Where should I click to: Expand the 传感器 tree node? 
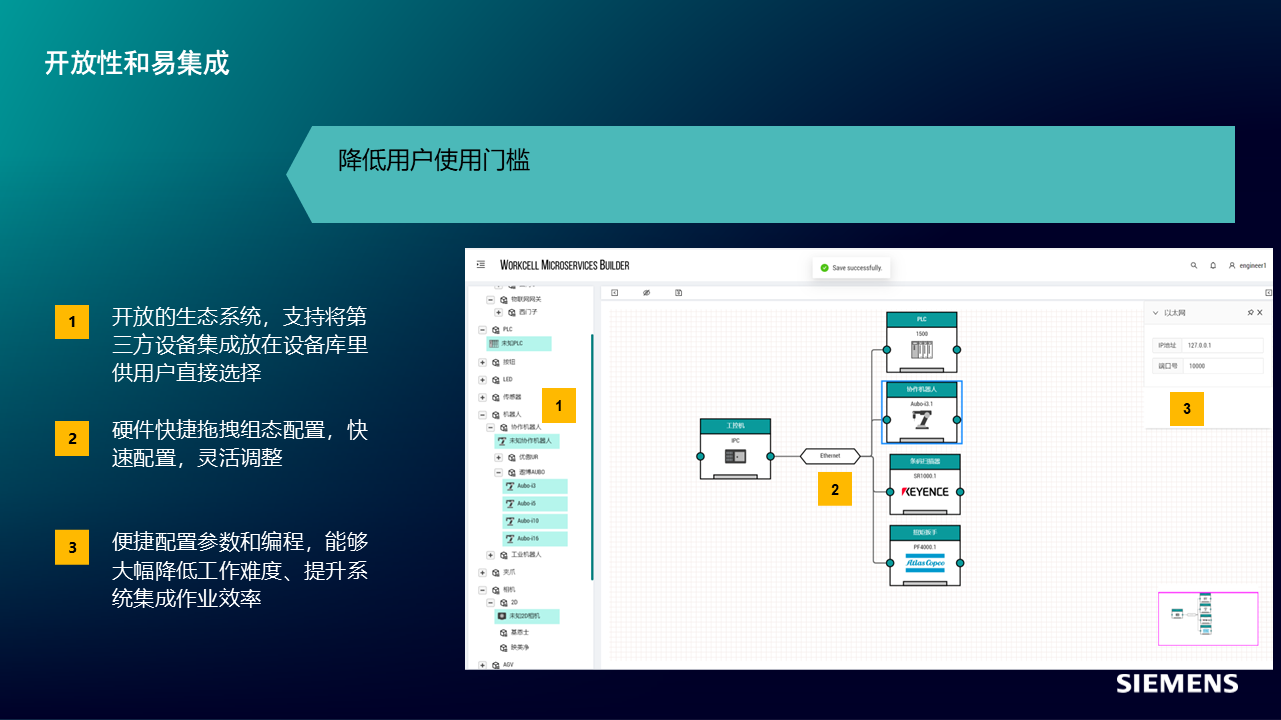(x=482, y=397)
